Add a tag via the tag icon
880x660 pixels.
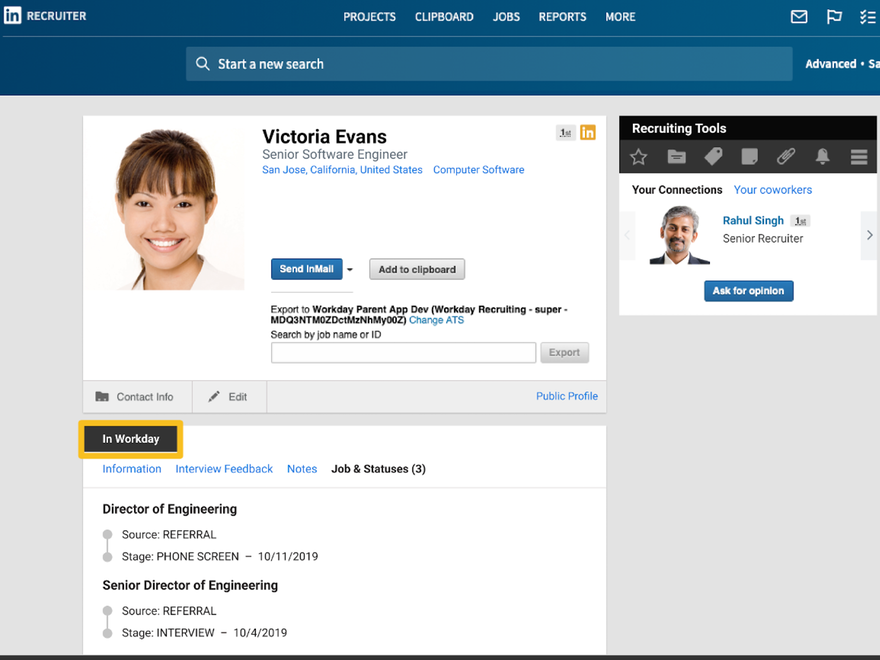click(712, 156)
